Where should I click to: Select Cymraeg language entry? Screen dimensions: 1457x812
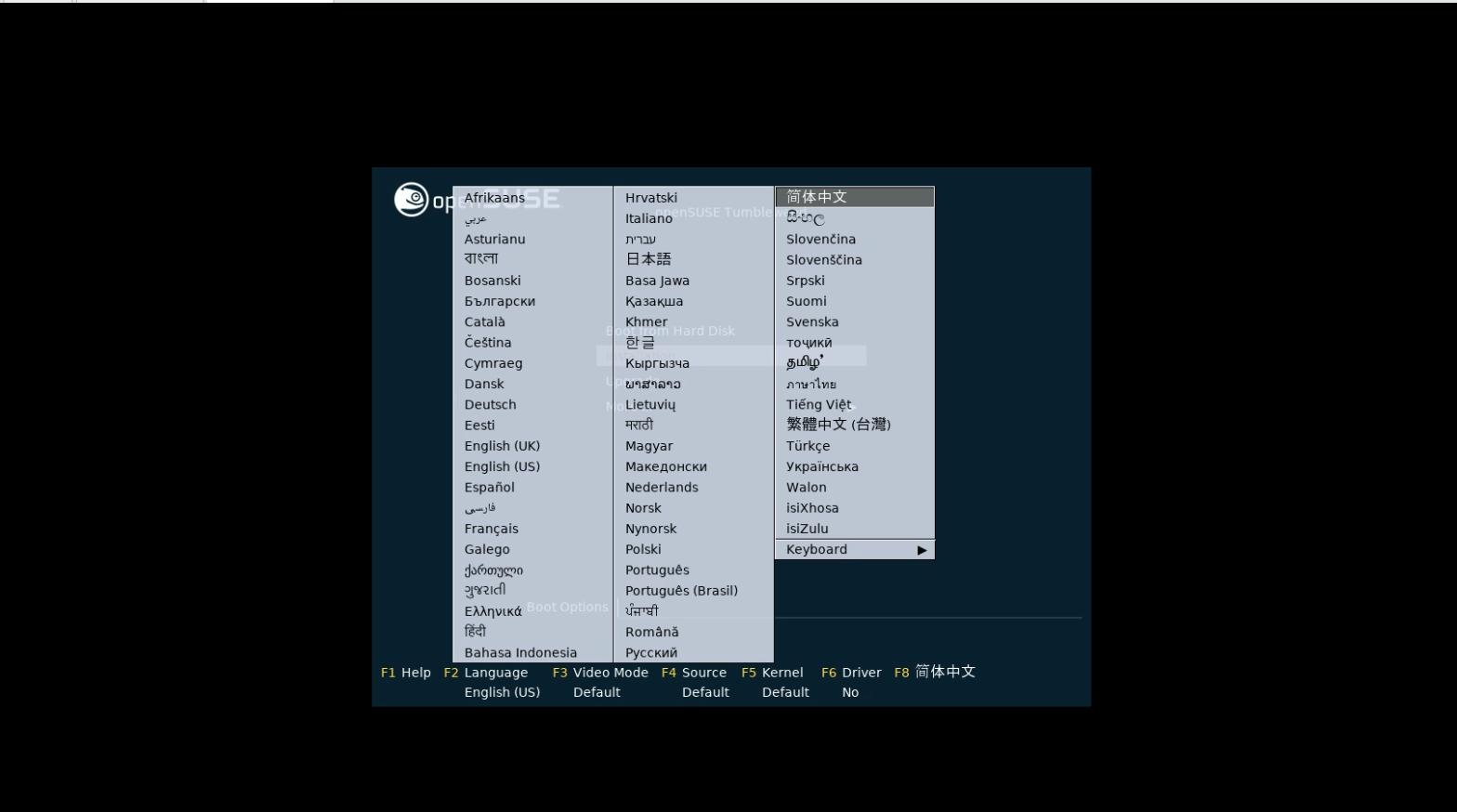tap(493, 363)
